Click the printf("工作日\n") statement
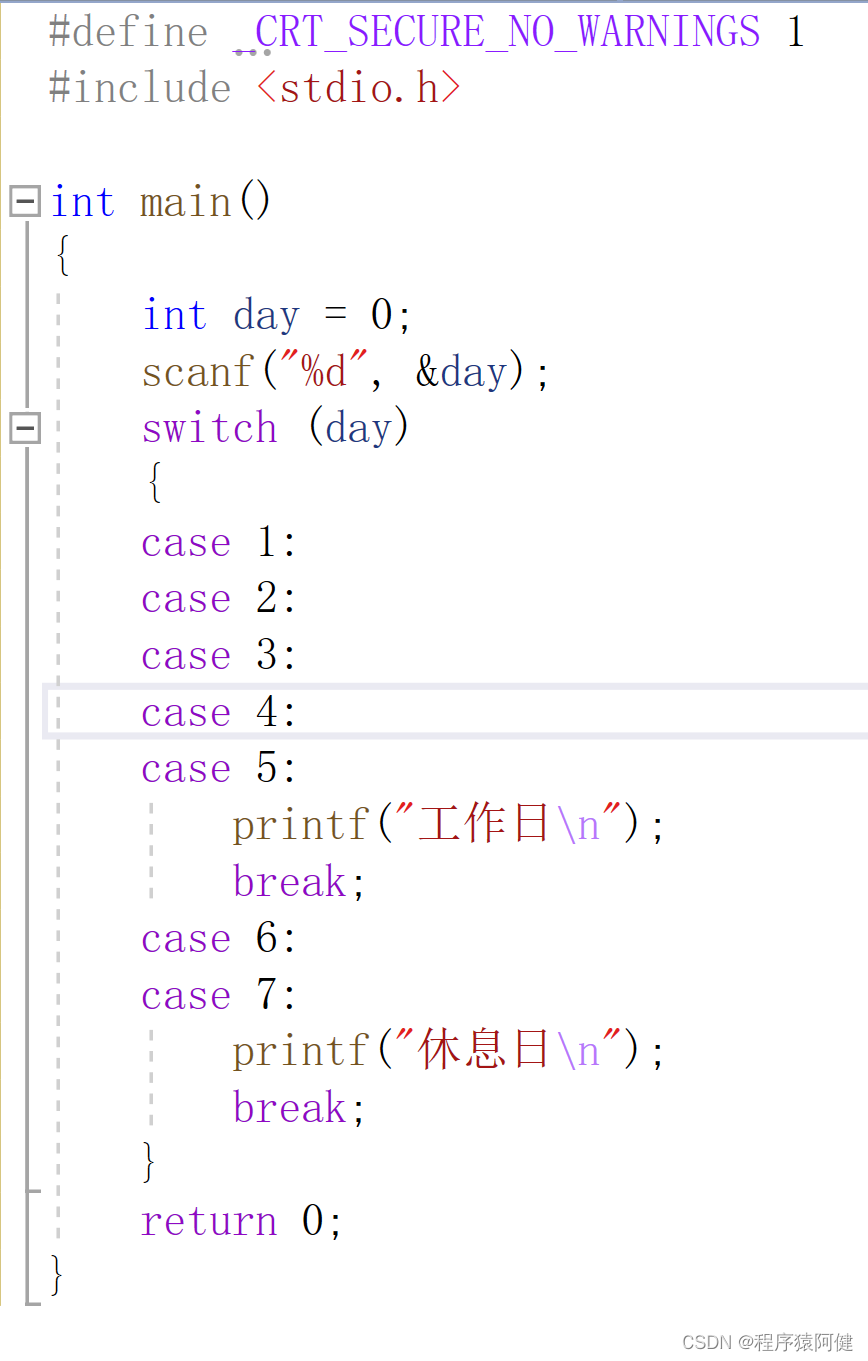This screenshot has height=1361, width=868. tap(449, 826)
